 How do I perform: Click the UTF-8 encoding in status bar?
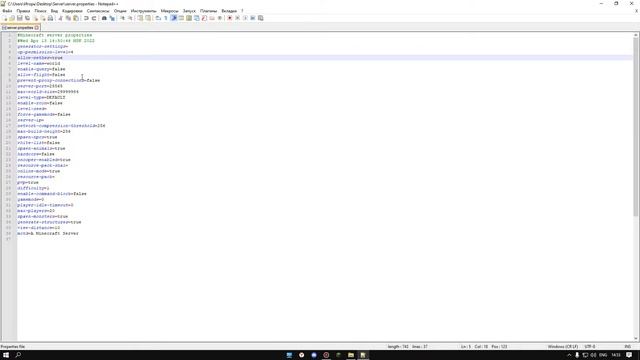point(590,347)
